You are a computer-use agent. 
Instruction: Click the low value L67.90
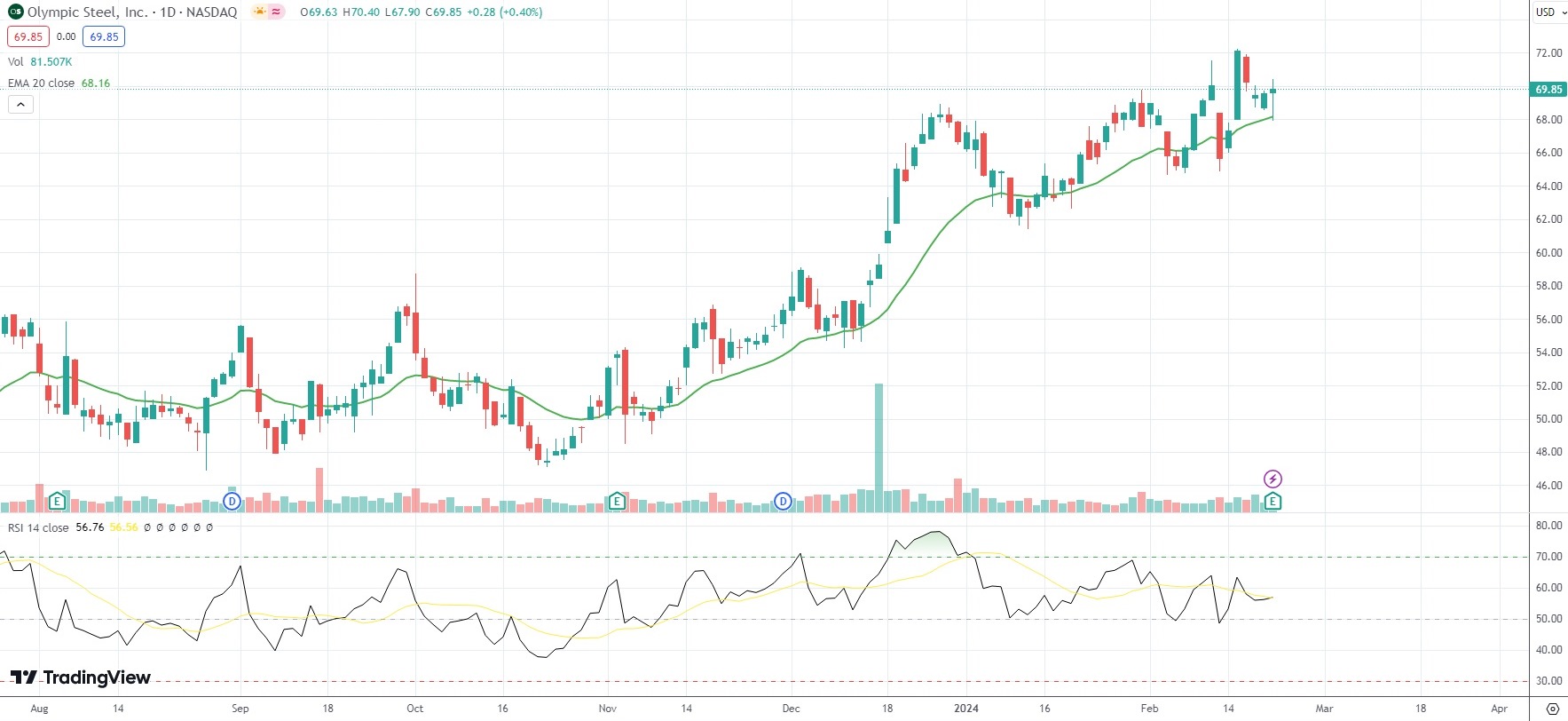[403, 12]
